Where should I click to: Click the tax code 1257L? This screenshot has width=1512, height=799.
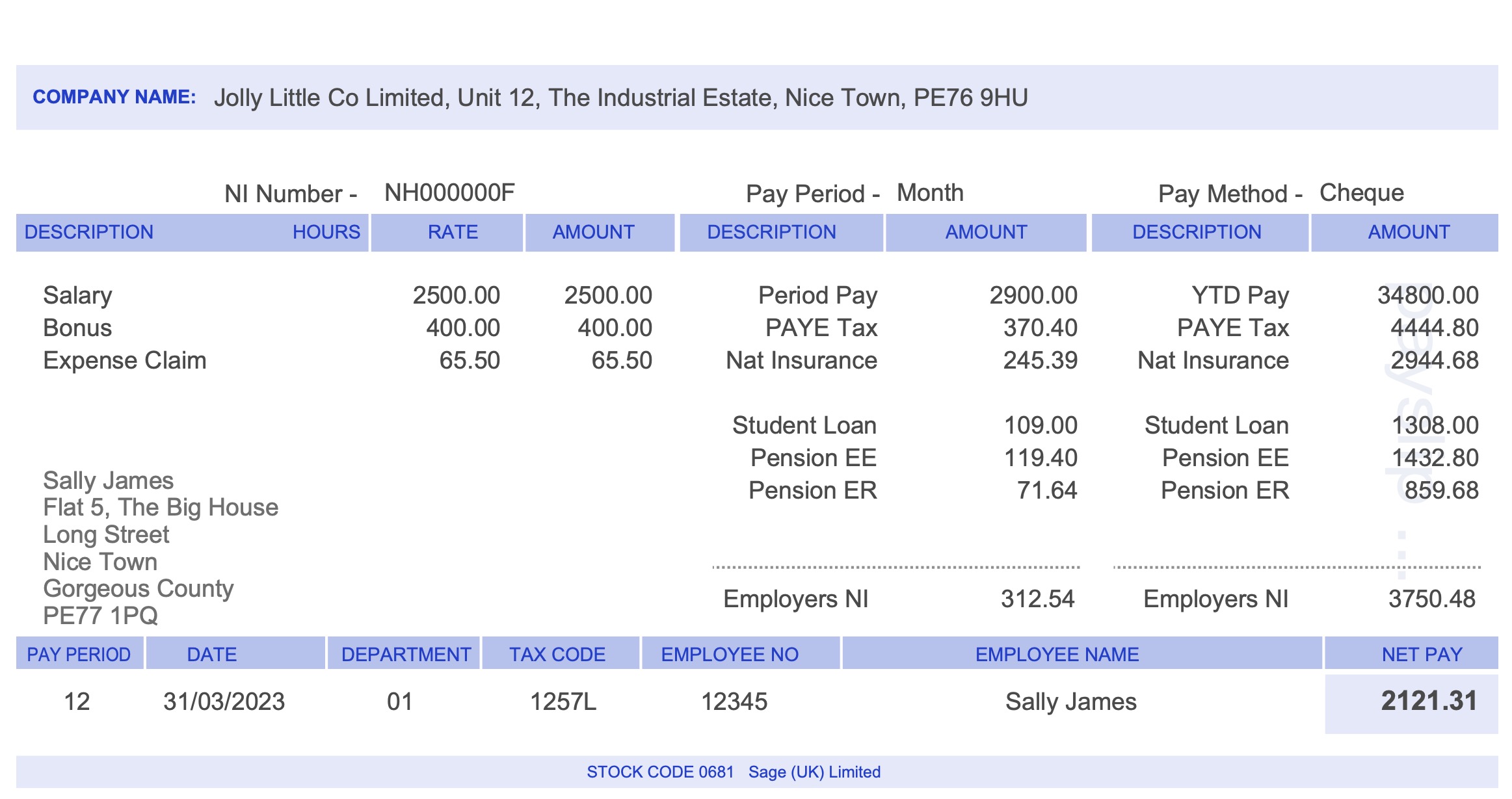563,701
